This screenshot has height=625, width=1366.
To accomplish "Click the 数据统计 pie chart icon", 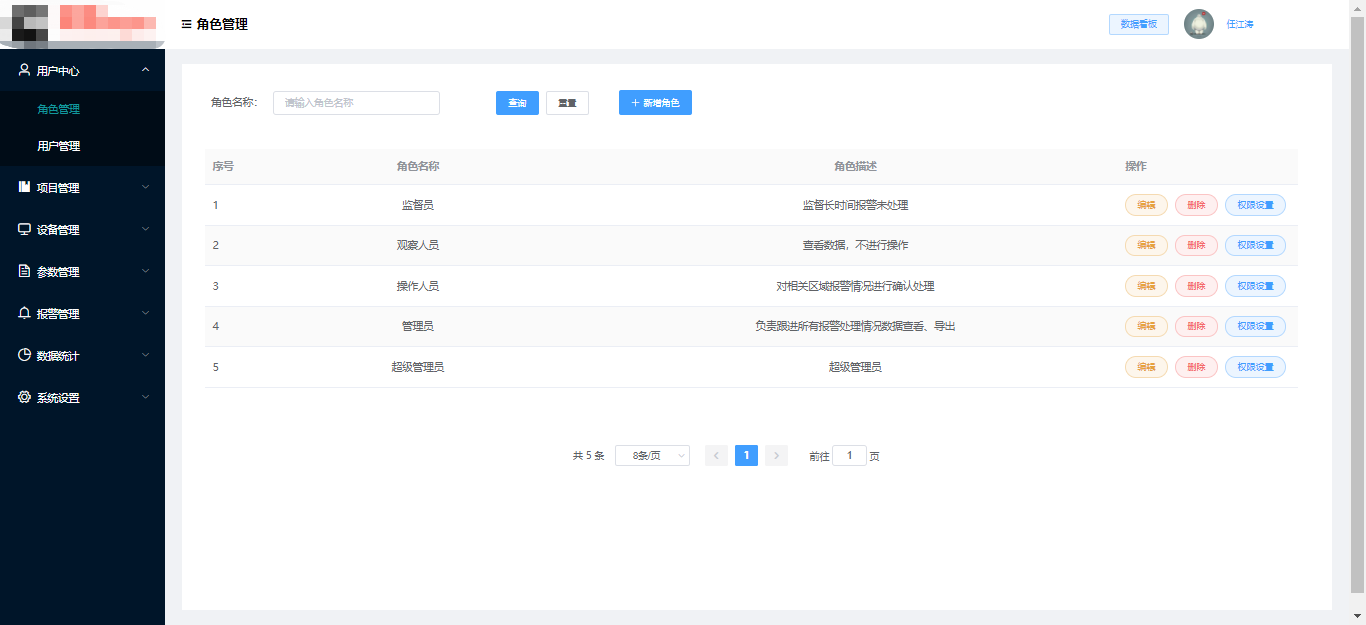I will (x=24, y=355).
